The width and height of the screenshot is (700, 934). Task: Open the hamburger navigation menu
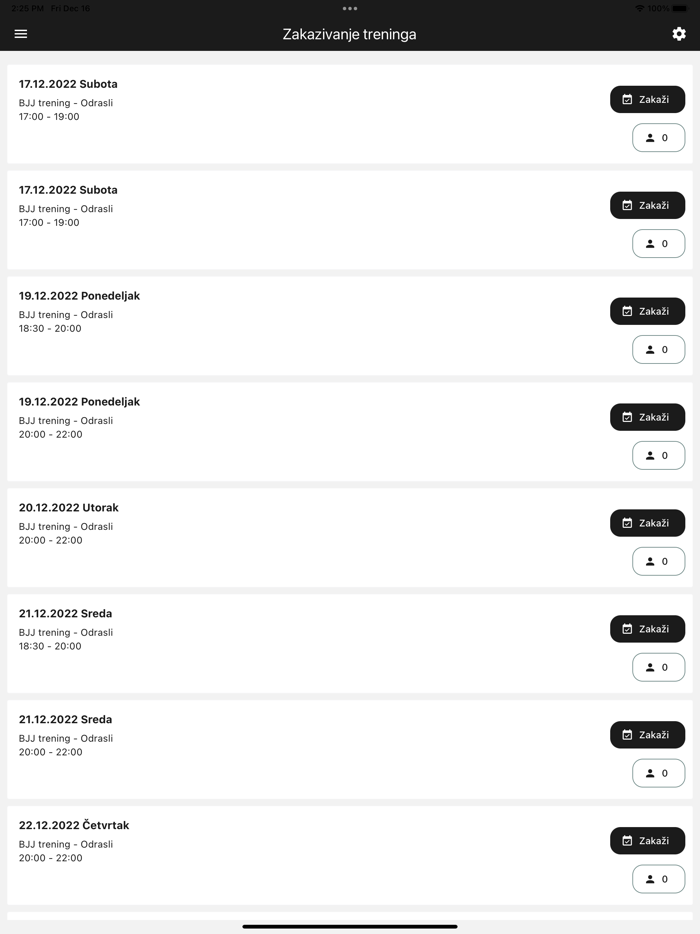tap(21, 34)
